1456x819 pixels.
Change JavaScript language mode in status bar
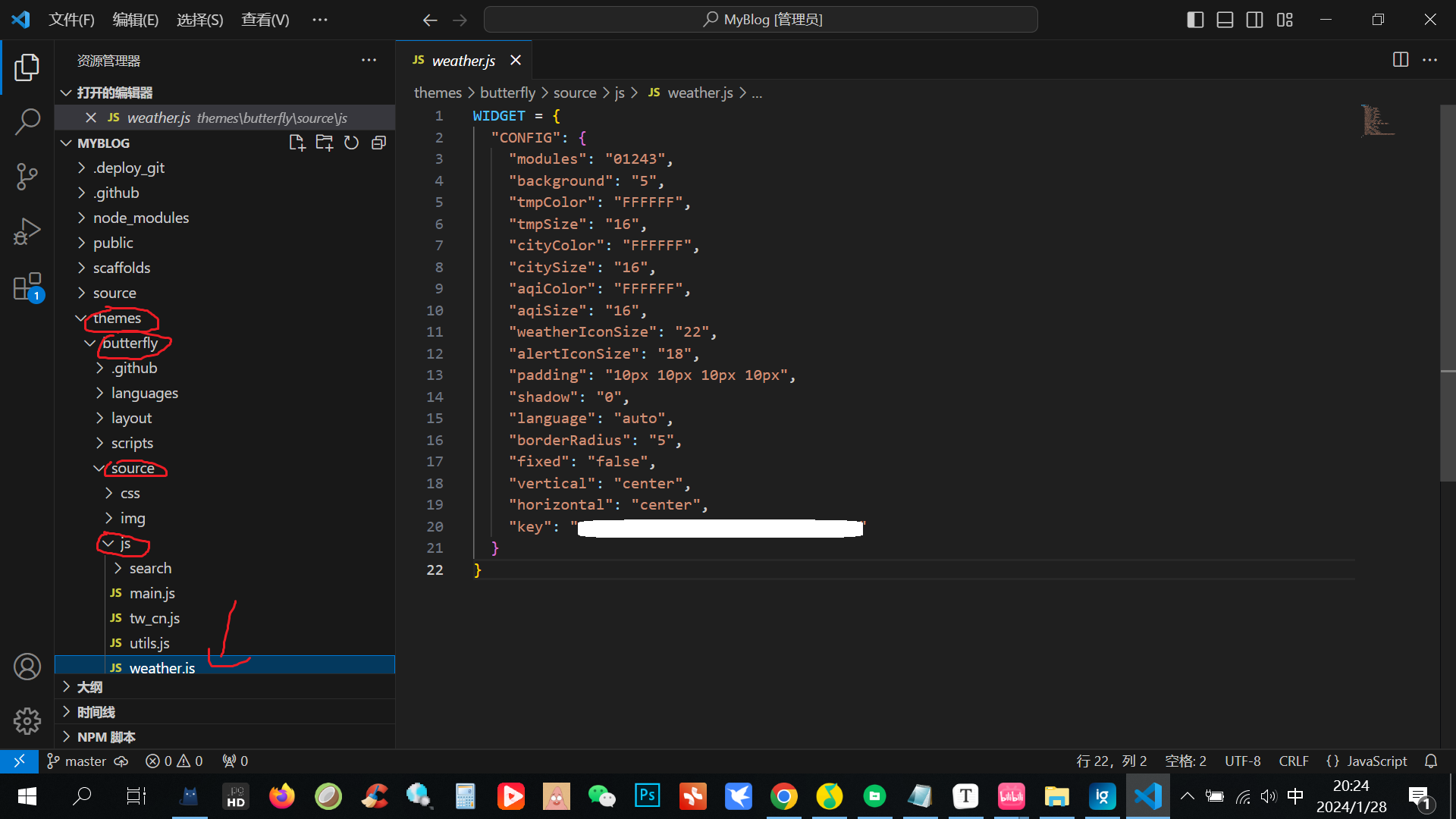tap(1376, 761)
